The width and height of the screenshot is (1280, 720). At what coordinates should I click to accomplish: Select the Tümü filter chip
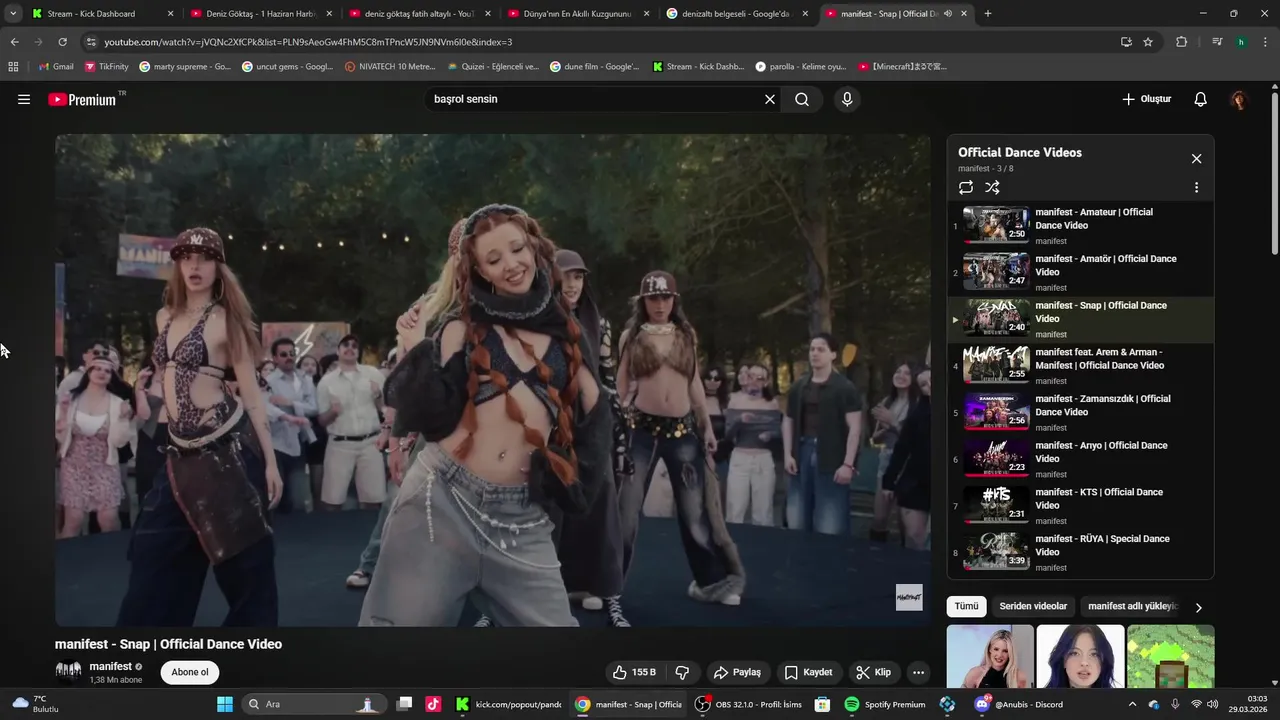point(966,606)
